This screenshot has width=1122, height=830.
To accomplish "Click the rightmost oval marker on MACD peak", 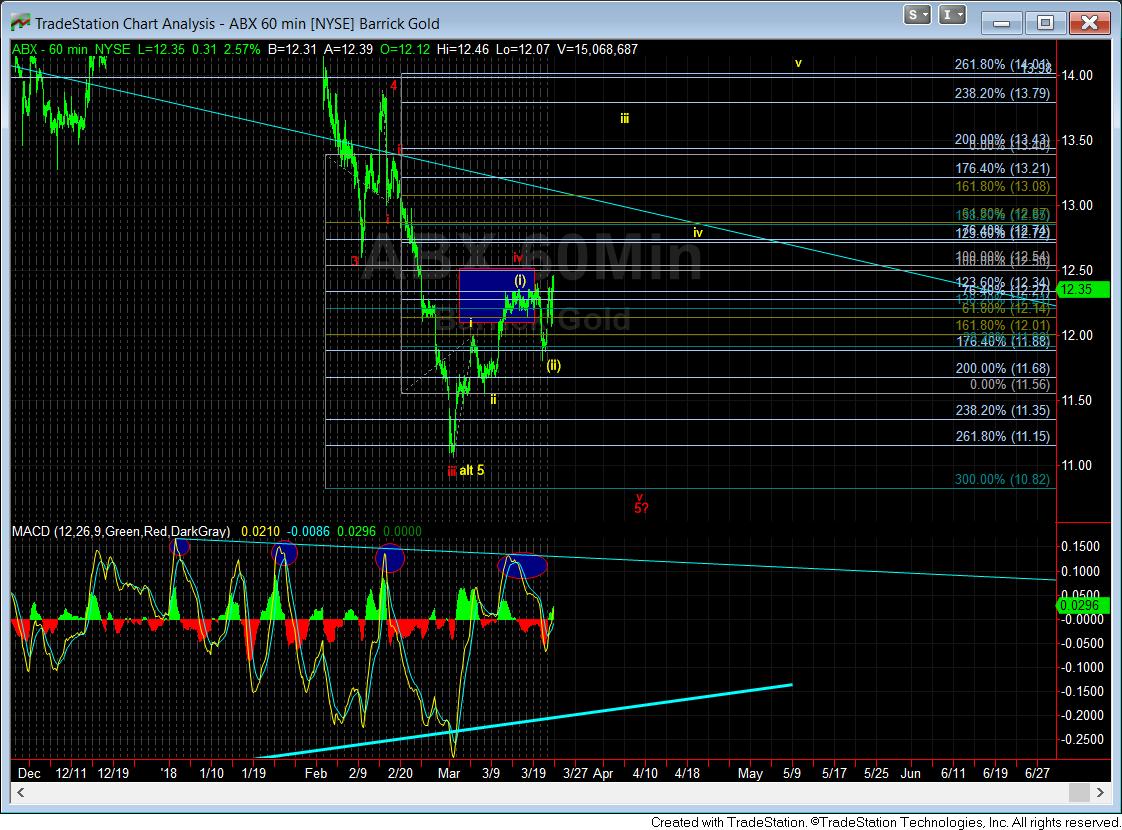I will (522, 565).
